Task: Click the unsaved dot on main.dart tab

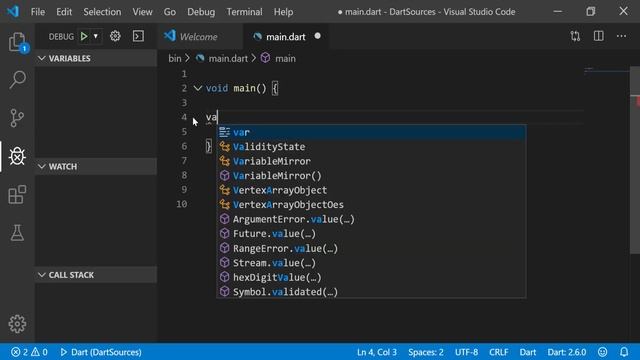Action: (x=318, y=36)
